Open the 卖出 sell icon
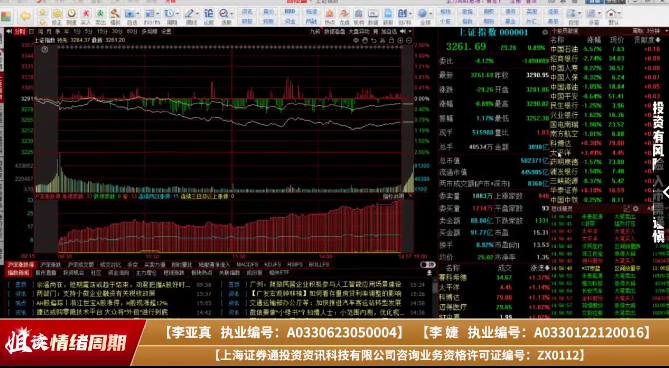Screen dimensions: 669x368 coord(100,16)
